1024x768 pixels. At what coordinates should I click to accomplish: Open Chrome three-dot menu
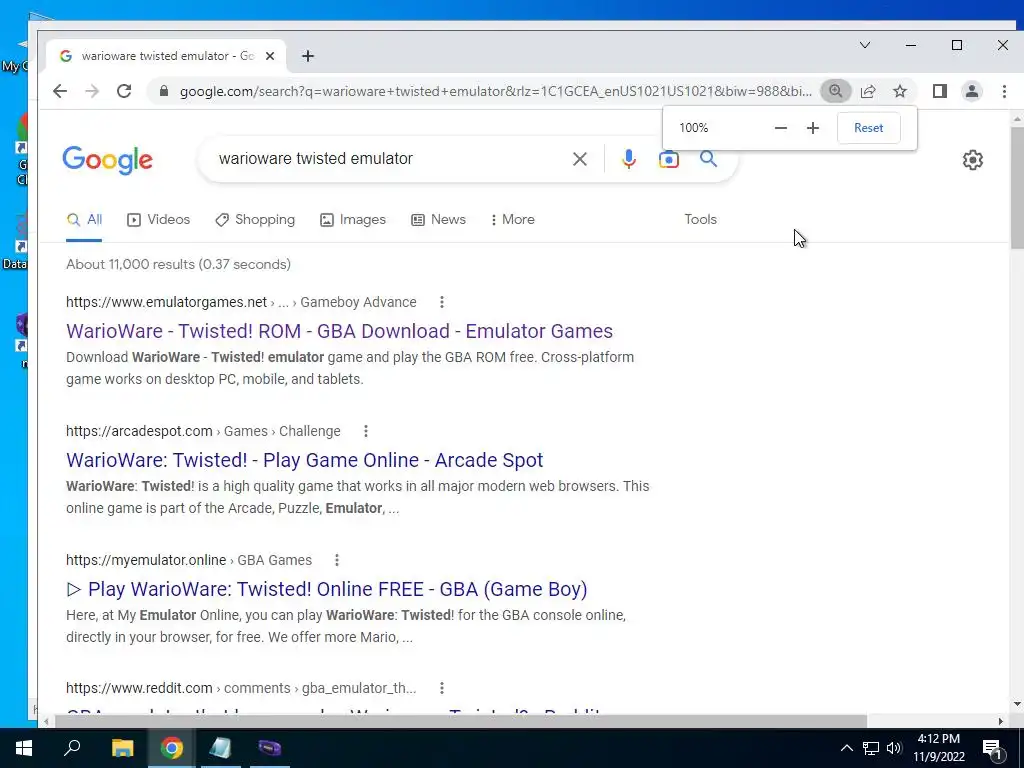(x=1004, y=91)
